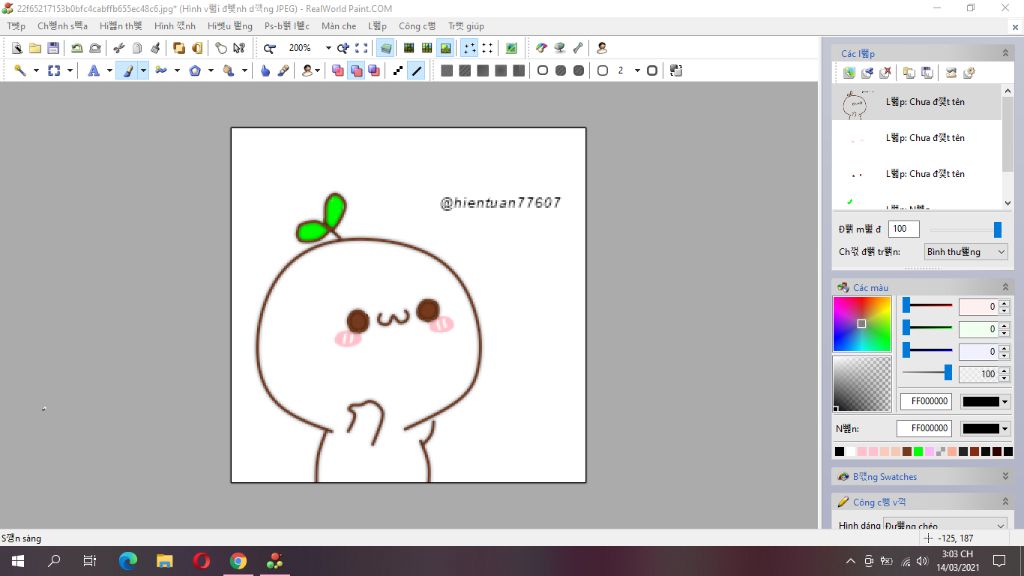Select the Magic wand tool
This screenshot has width=1024, height=576.
coord(20,71)
